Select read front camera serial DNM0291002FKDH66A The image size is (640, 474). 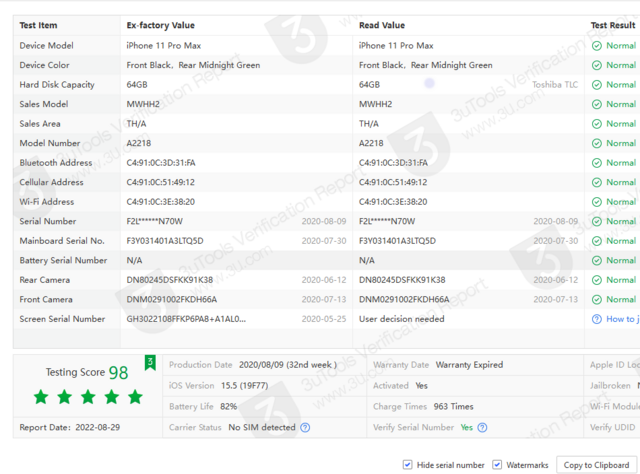pyautogui.click(x=404, y=300)
